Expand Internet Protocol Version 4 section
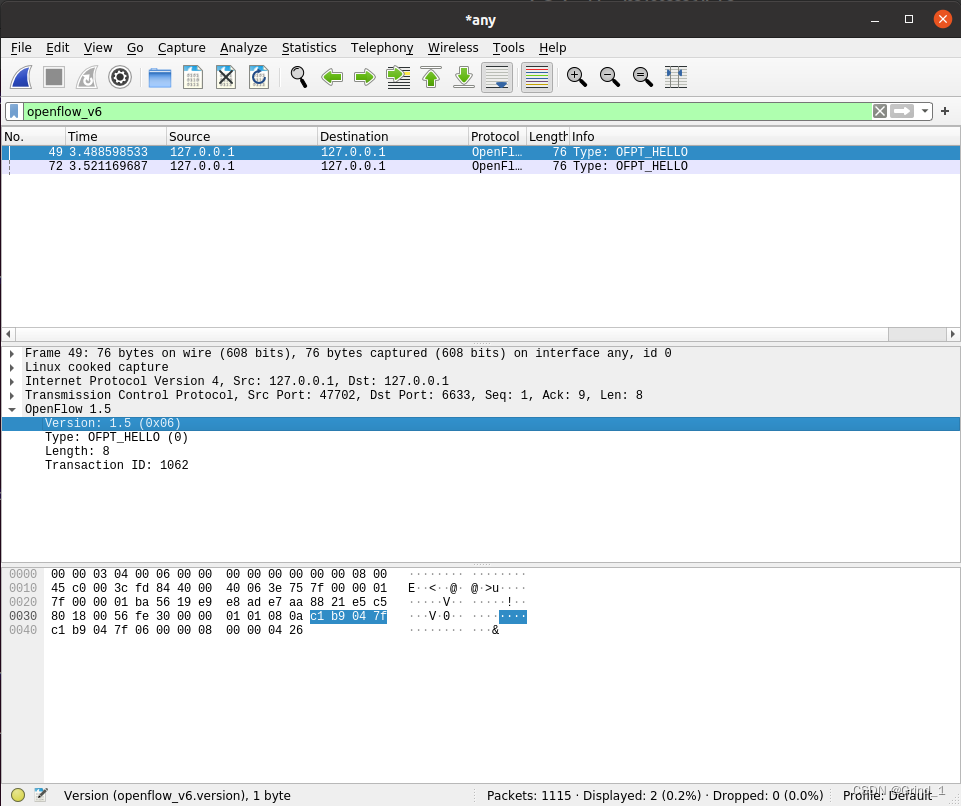The width and height of the screenshot is (961, 806). (12, 381)
